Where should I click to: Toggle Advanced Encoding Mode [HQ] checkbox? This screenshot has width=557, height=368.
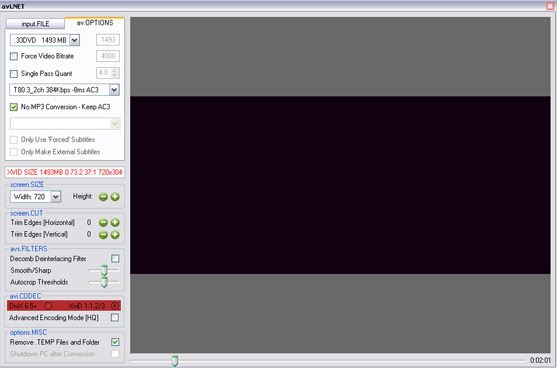pos(115,318)
